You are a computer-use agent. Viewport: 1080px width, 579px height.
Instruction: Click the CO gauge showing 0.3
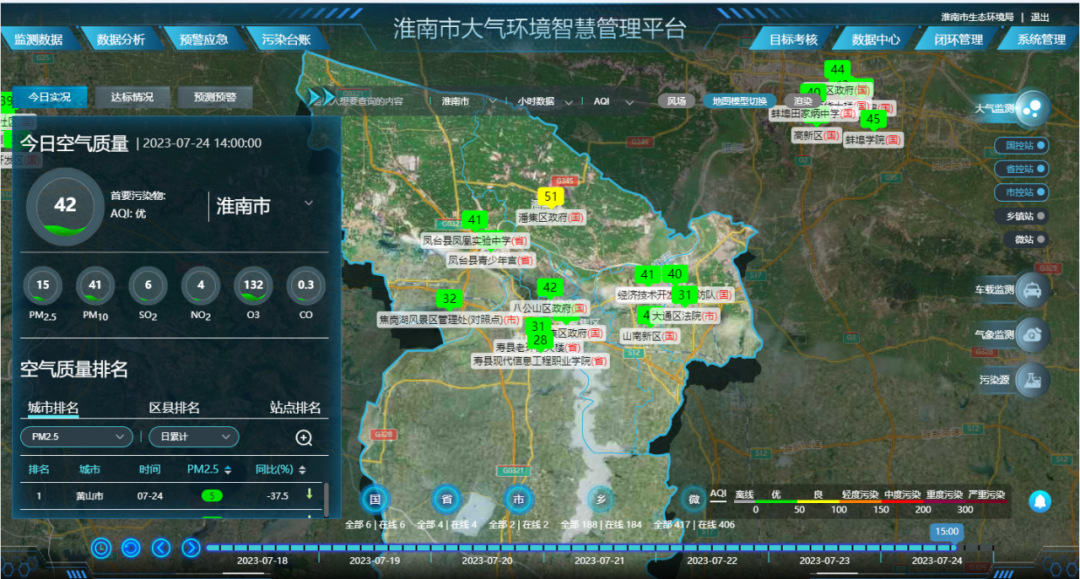tap(305, 286)
